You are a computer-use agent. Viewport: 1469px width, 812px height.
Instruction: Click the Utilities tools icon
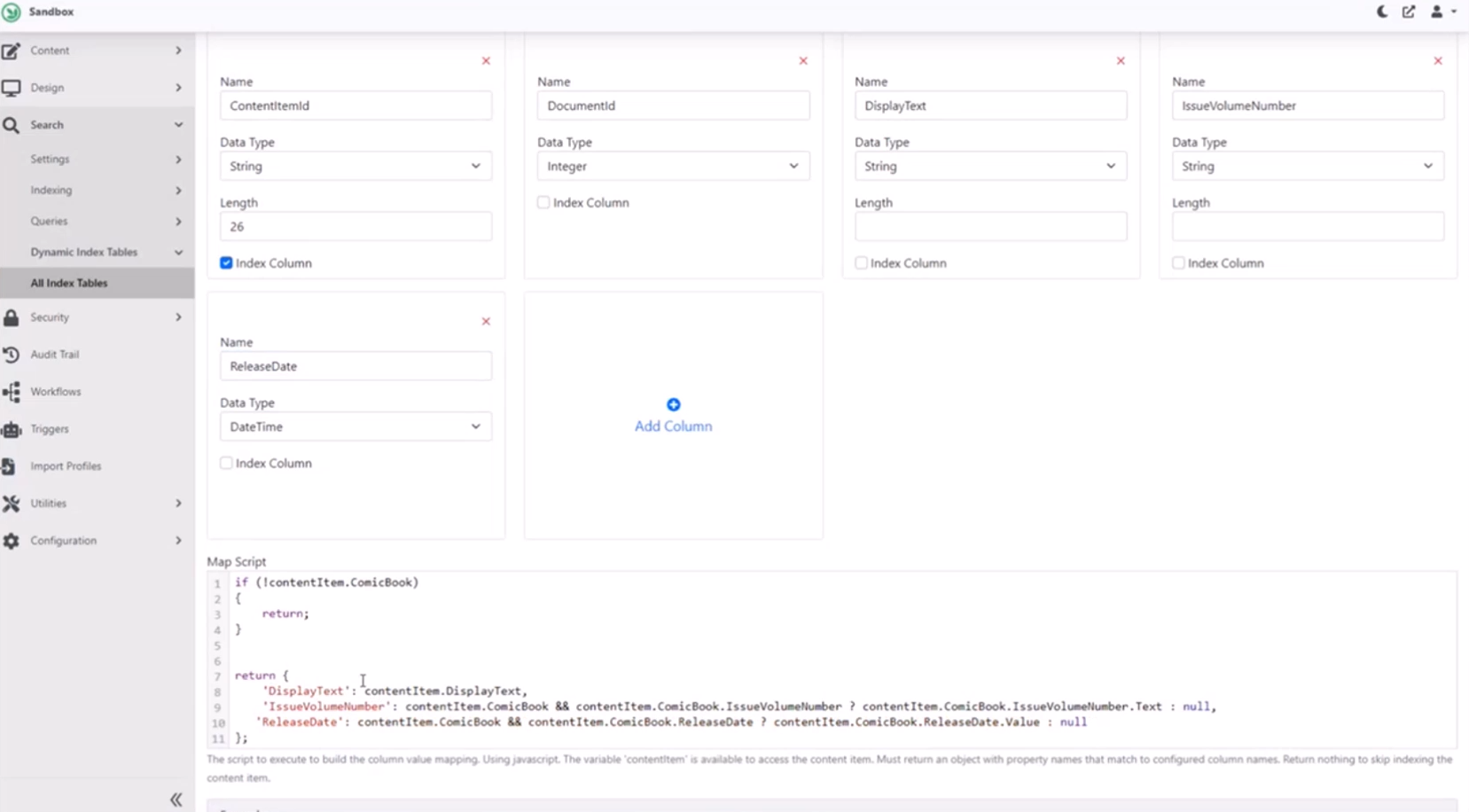[x=11, y=504]
